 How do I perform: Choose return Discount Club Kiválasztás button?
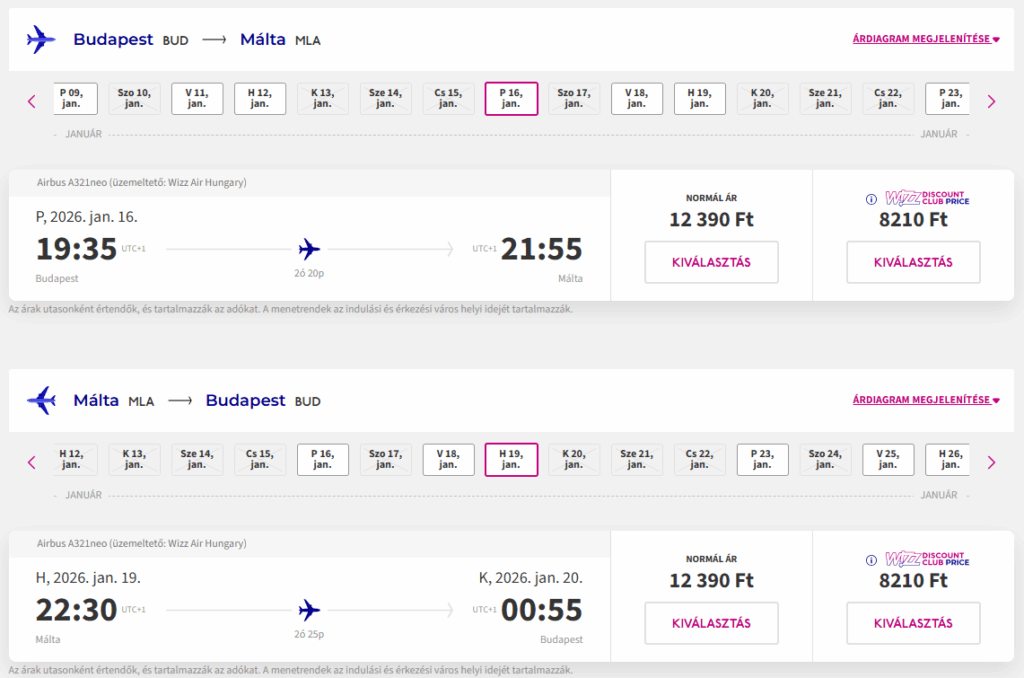pos(913,623)
